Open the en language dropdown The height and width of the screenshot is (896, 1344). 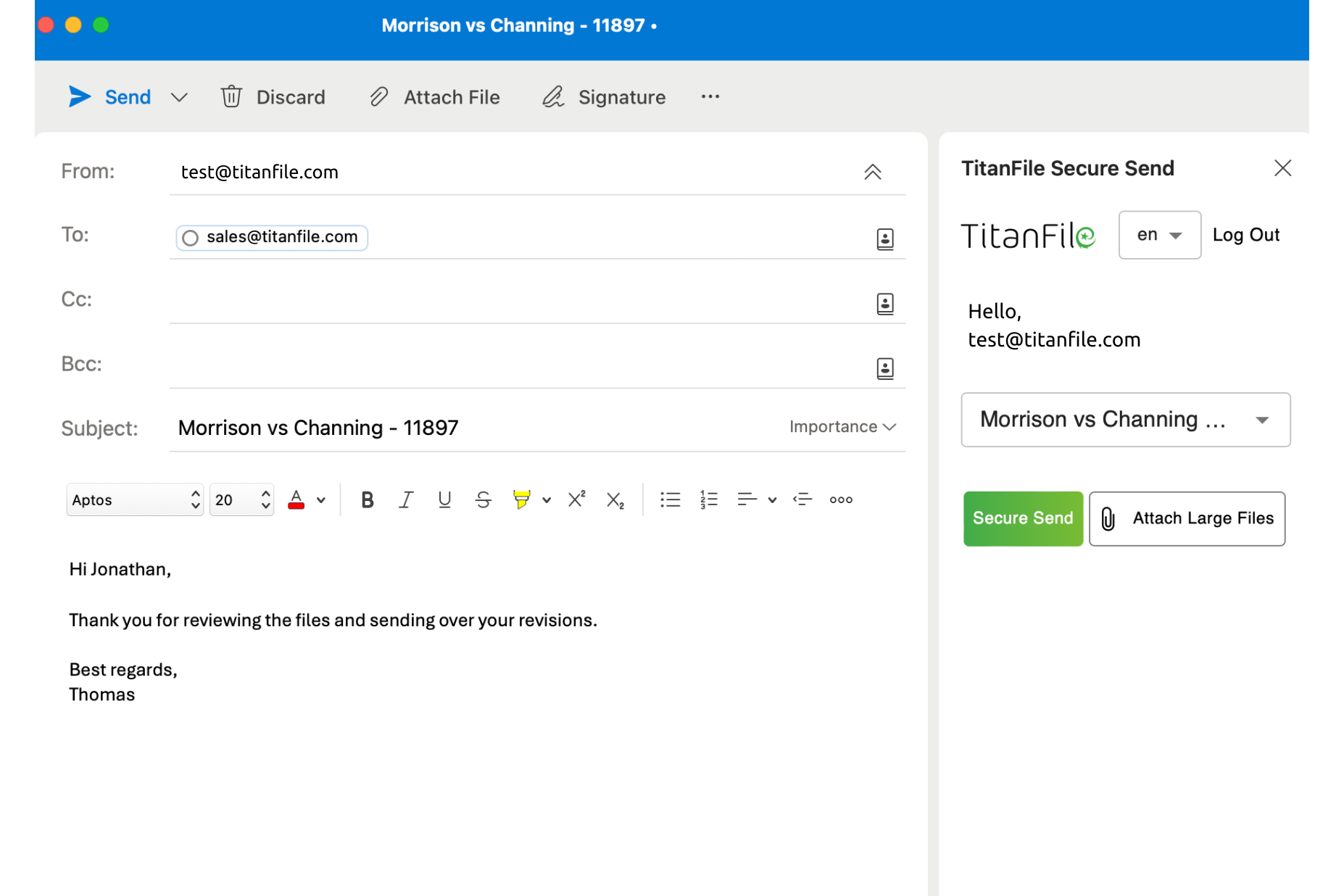click(1160, 235)
